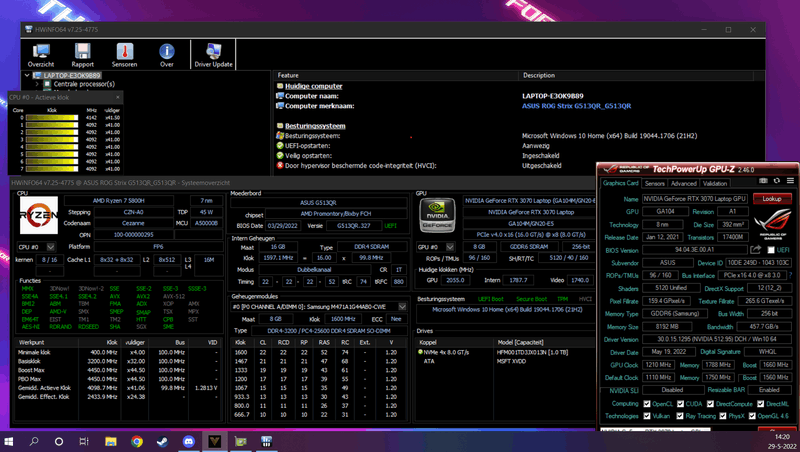Open Steam from the taskbar
This screenshot has width=800, height=452.
(162, 441)
